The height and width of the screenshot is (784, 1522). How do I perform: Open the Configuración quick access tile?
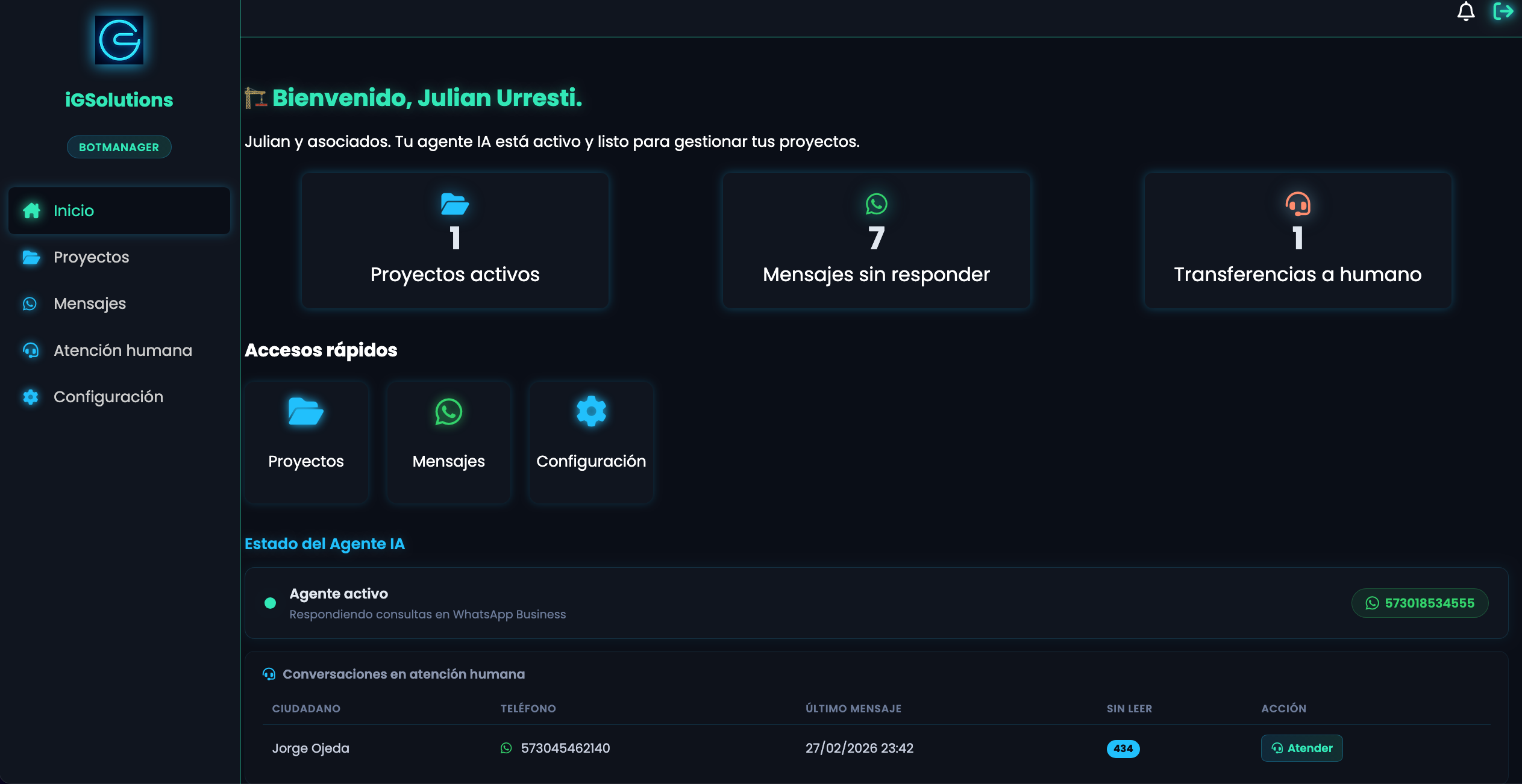pos(590,441)
